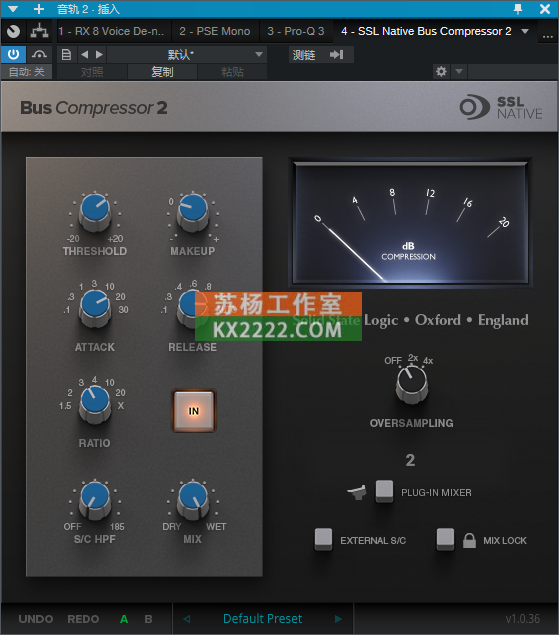
Task: Select the A comparison slot
Action: 124,619
